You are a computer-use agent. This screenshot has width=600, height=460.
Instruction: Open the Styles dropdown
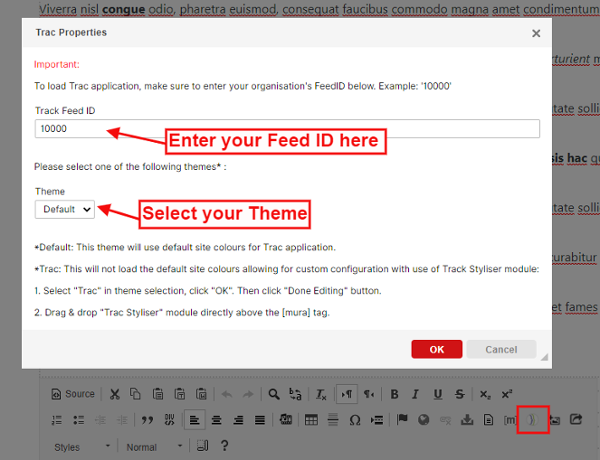[82, 447]
